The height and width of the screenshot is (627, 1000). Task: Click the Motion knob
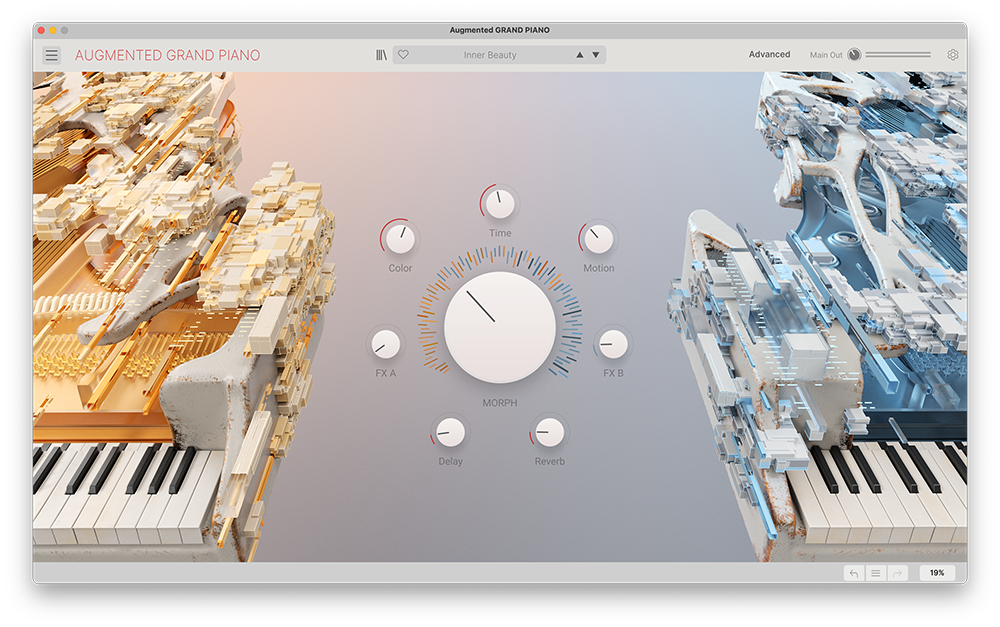(599, 239)
